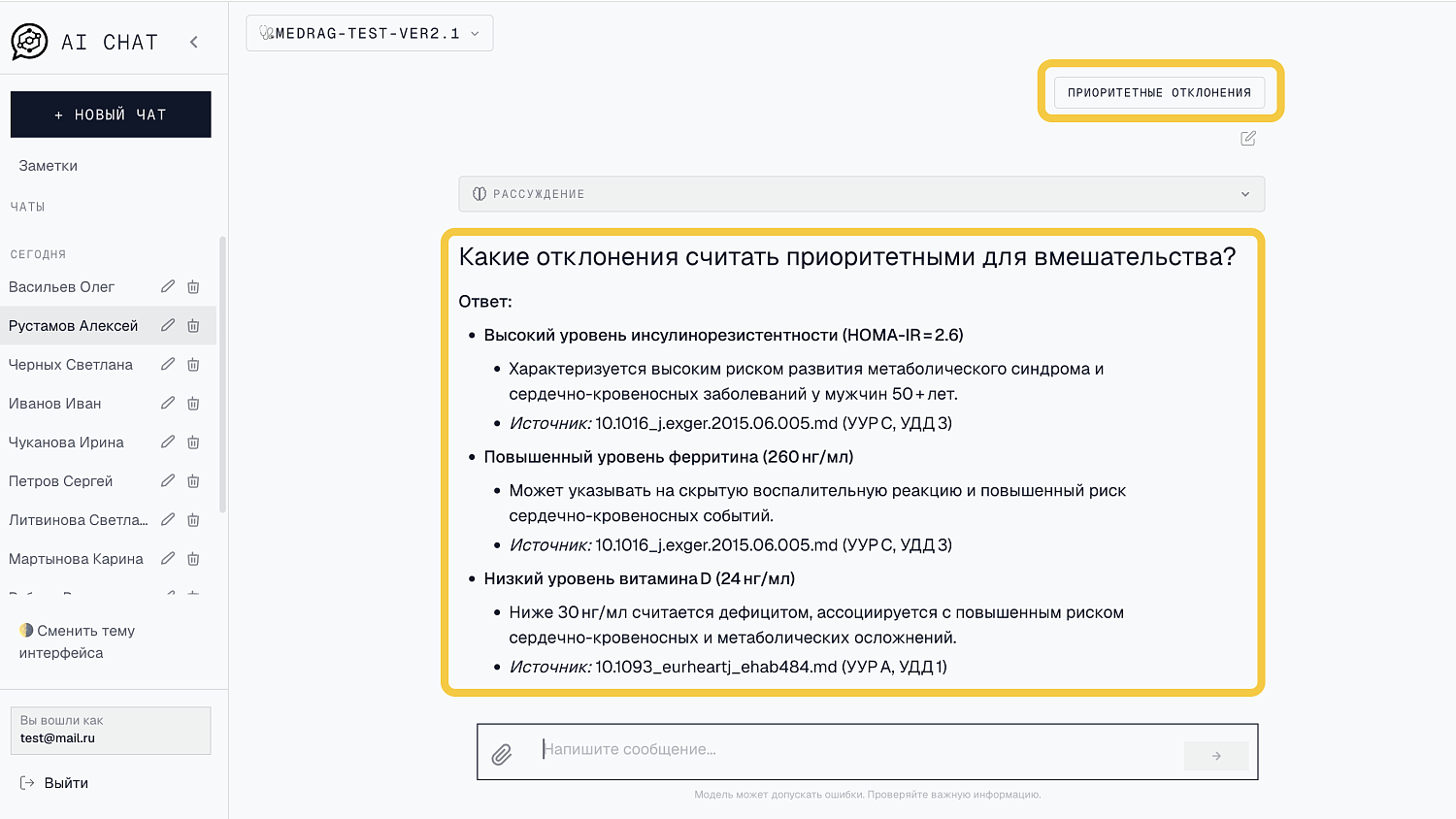The width and height of the screenshot is (1456, 819).
Task: Edit the sent message via pencil-square icon
Action: 1248,139
